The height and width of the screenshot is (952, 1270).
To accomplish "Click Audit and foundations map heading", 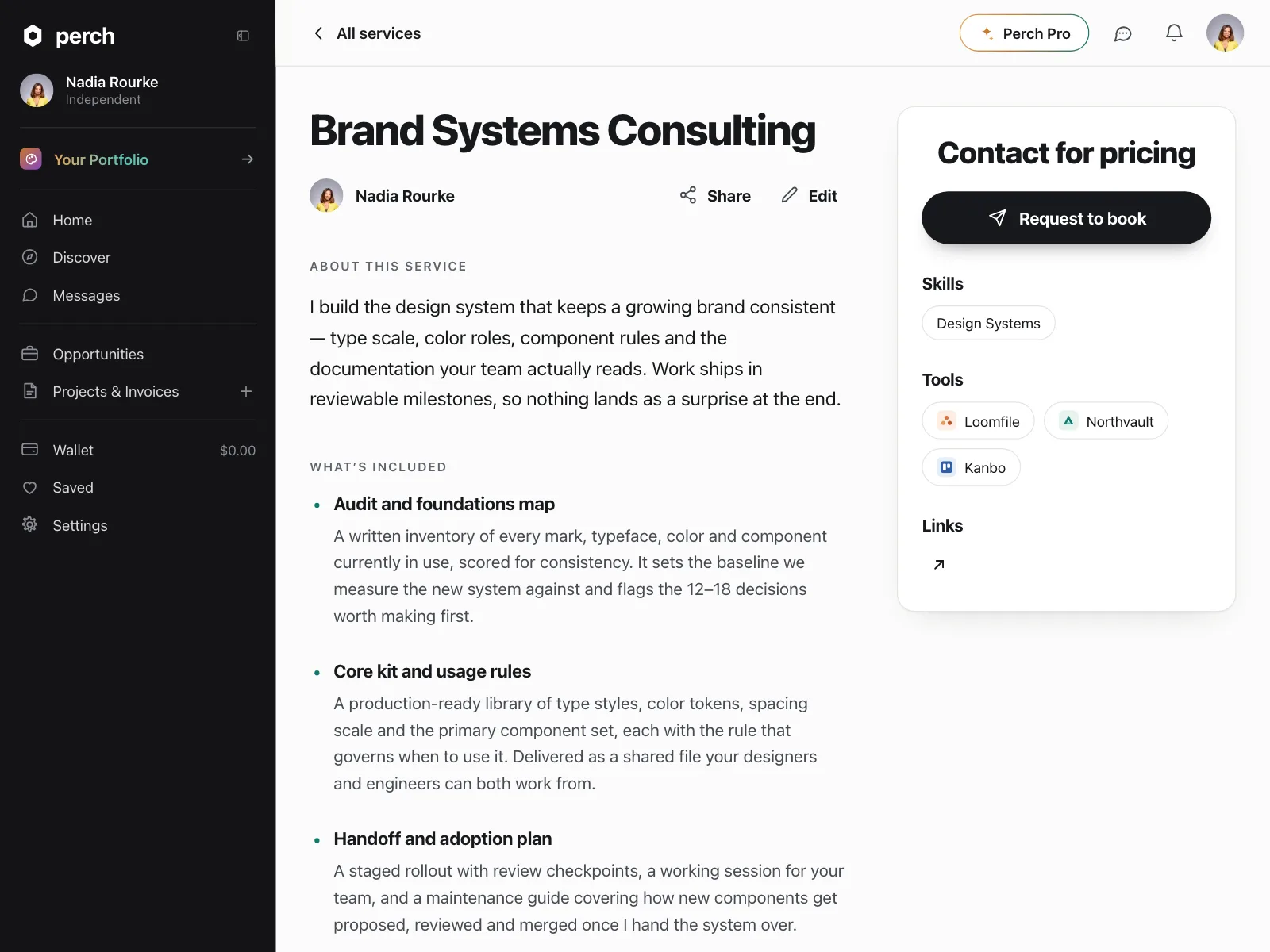I will [444, 504].
